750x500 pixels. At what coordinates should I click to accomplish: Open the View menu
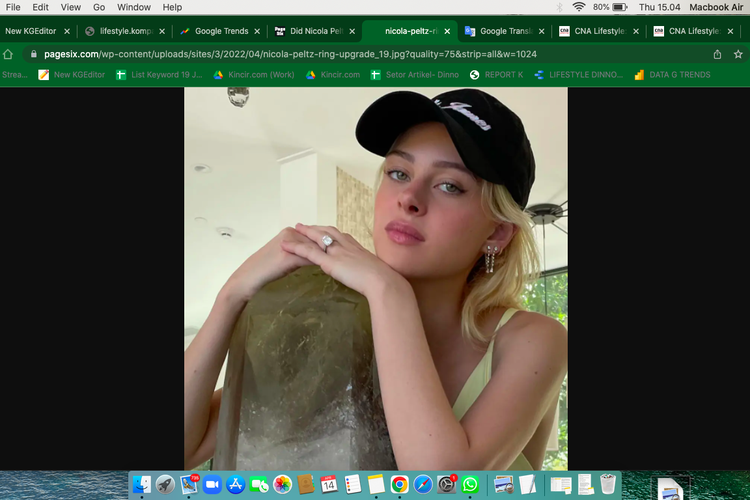click(70, 7)
